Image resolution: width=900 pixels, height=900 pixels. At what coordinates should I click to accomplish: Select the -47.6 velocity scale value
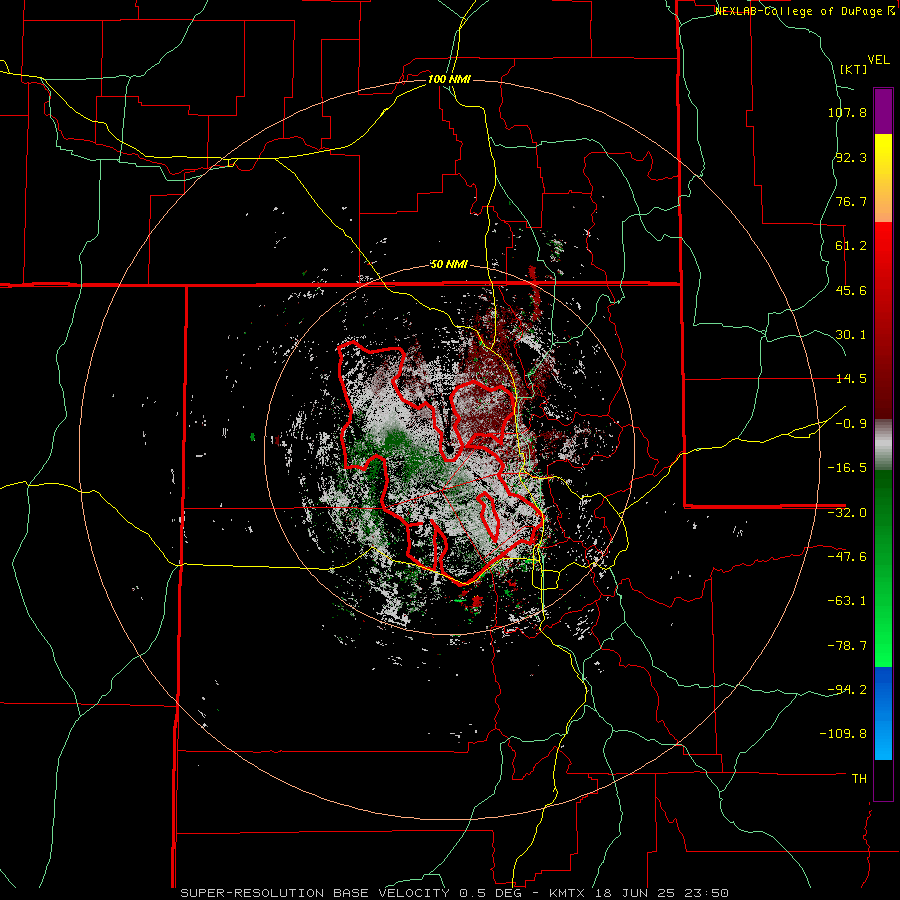pyautogui.click(x=847, y=557)
